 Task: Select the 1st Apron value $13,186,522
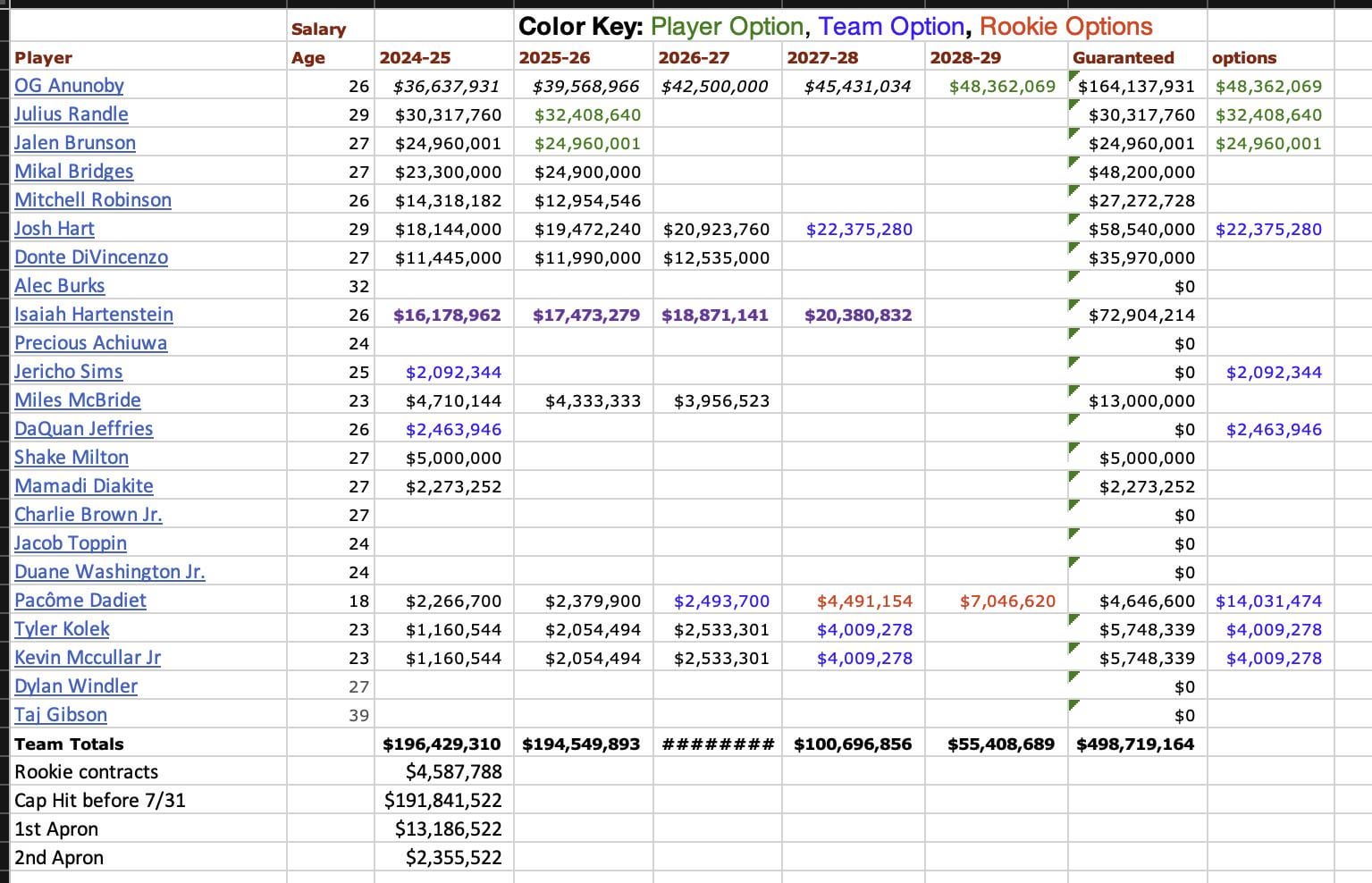pyautogui.click(x=448, y=828)
